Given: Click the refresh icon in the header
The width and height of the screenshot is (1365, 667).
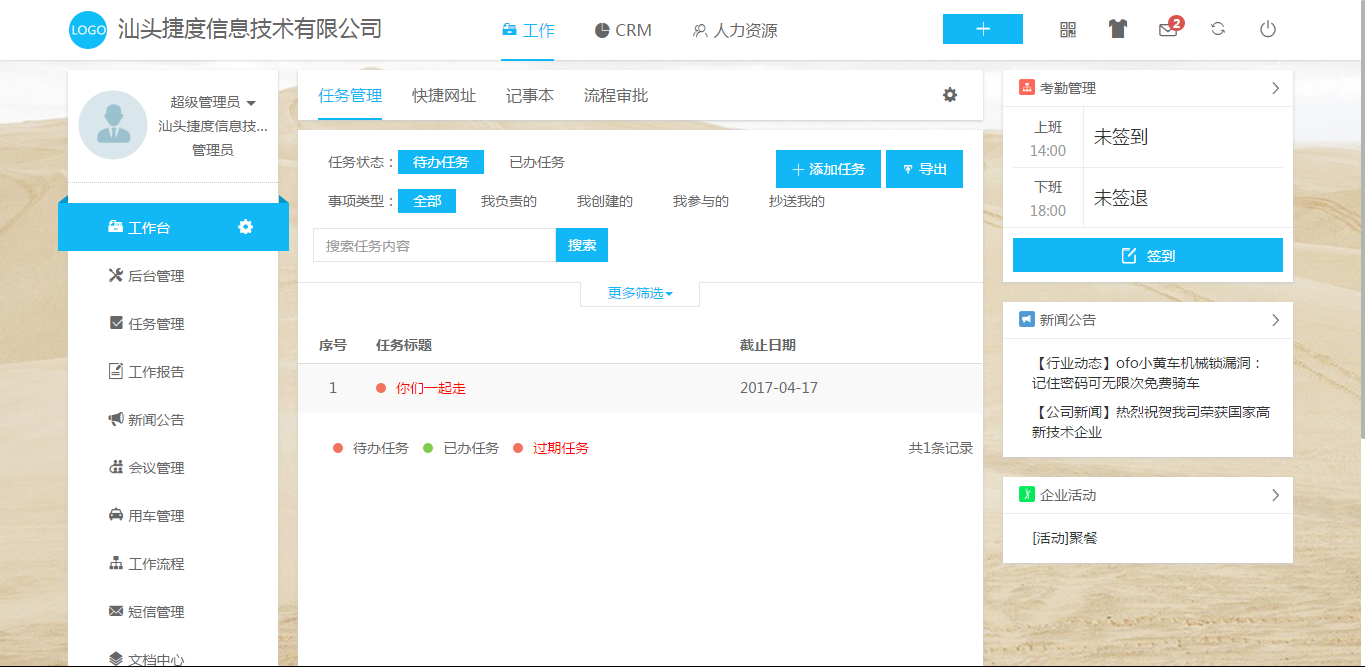Looking at the screenshot, I should (x=1218, y=30).
